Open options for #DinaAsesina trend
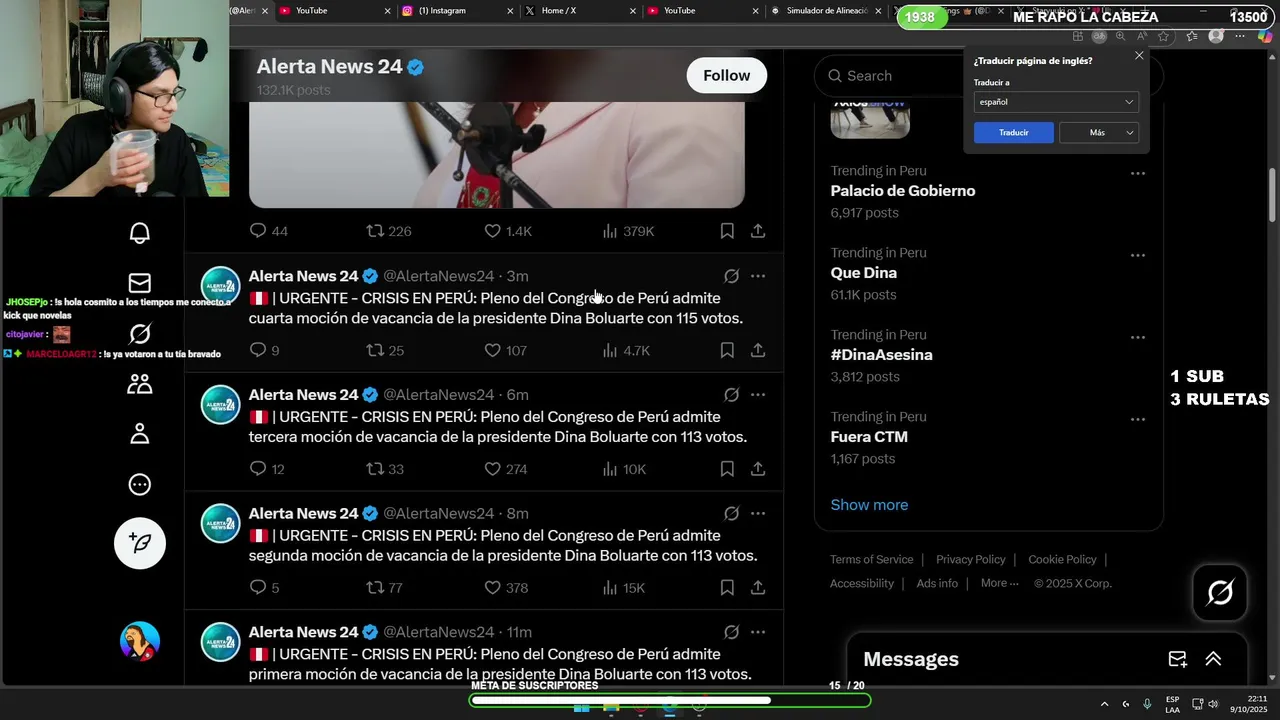 [x=1137, y=337]
